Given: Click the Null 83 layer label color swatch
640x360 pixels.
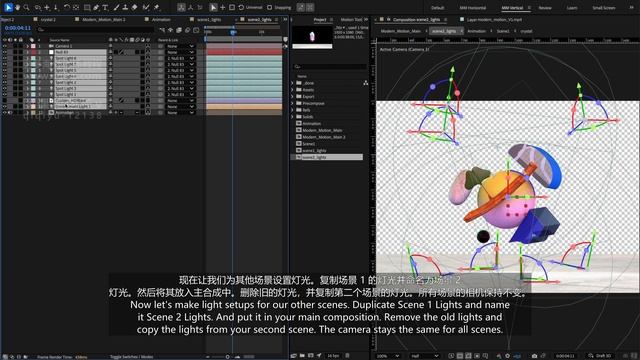Looking at the screenshot, I should tap(33, 52).
